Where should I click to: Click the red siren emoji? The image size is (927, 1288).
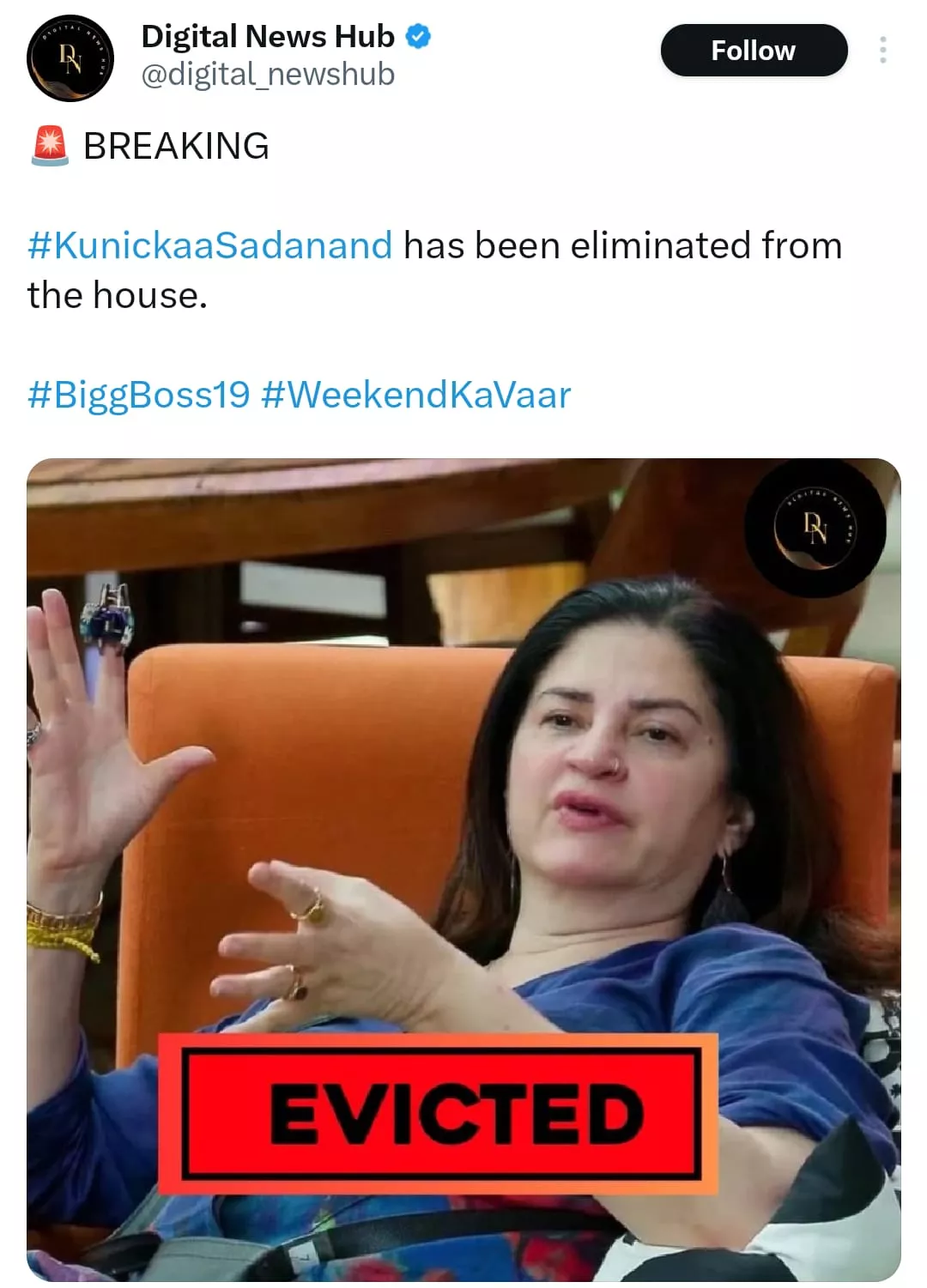(50, 146)
